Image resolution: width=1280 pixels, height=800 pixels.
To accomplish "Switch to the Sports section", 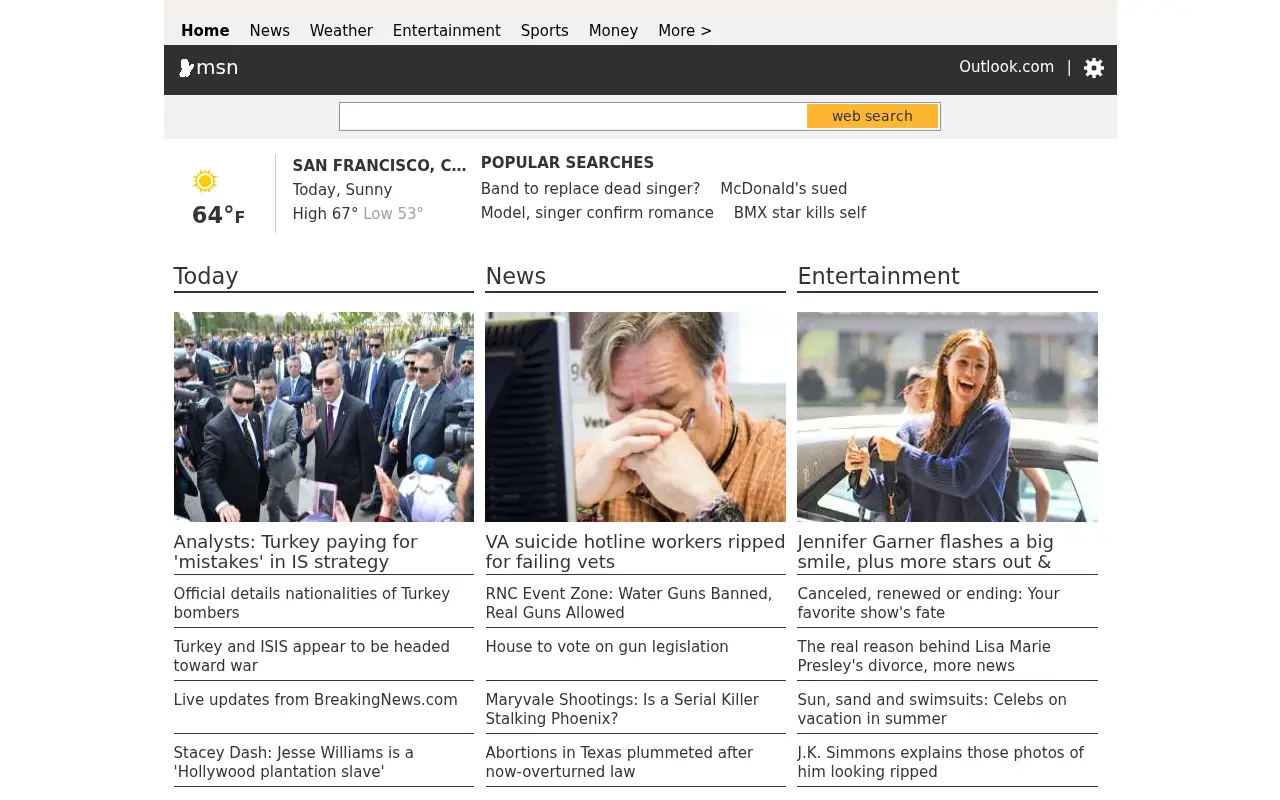I will point(545,31).
